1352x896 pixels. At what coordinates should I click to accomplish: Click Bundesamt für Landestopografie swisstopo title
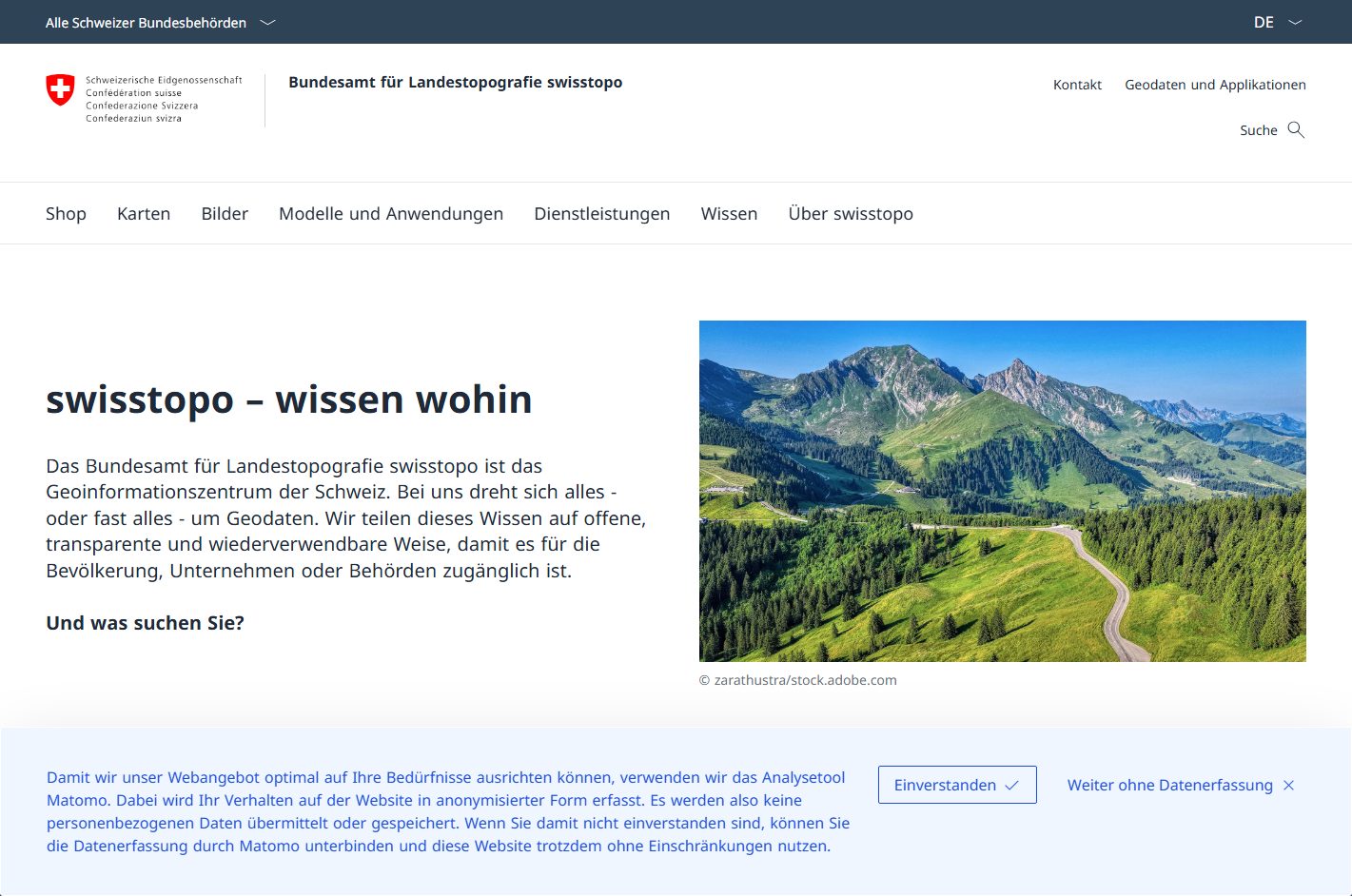pyautogui.click(x=455, y=82)
